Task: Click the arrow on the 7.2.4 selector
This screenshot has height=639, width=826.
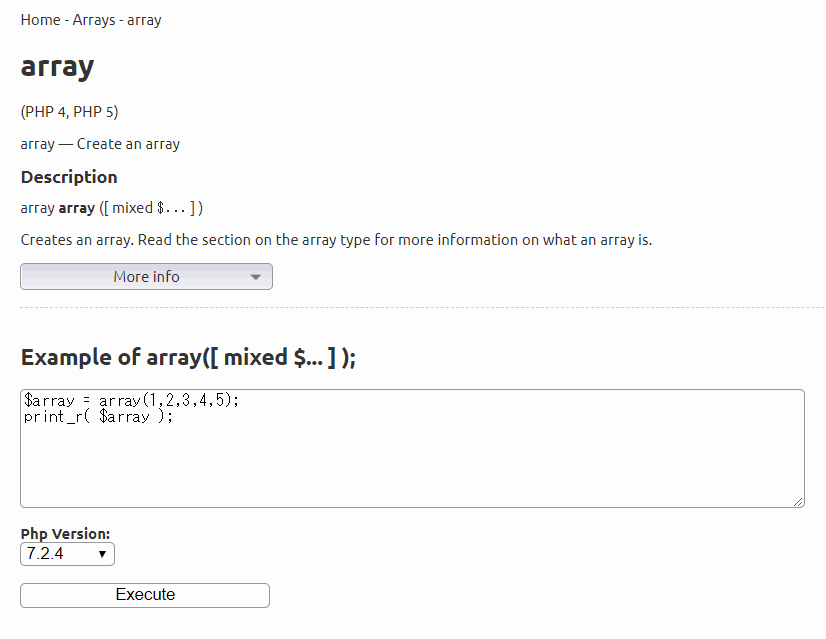Action: pyautogui.click(x=102, y=554)
